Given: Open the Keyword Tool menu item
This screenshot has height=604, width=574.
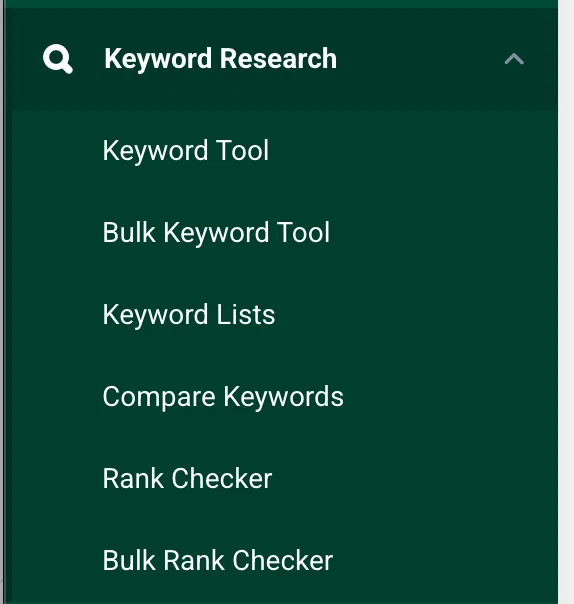Looking at the screenshot, I should 185,150.
